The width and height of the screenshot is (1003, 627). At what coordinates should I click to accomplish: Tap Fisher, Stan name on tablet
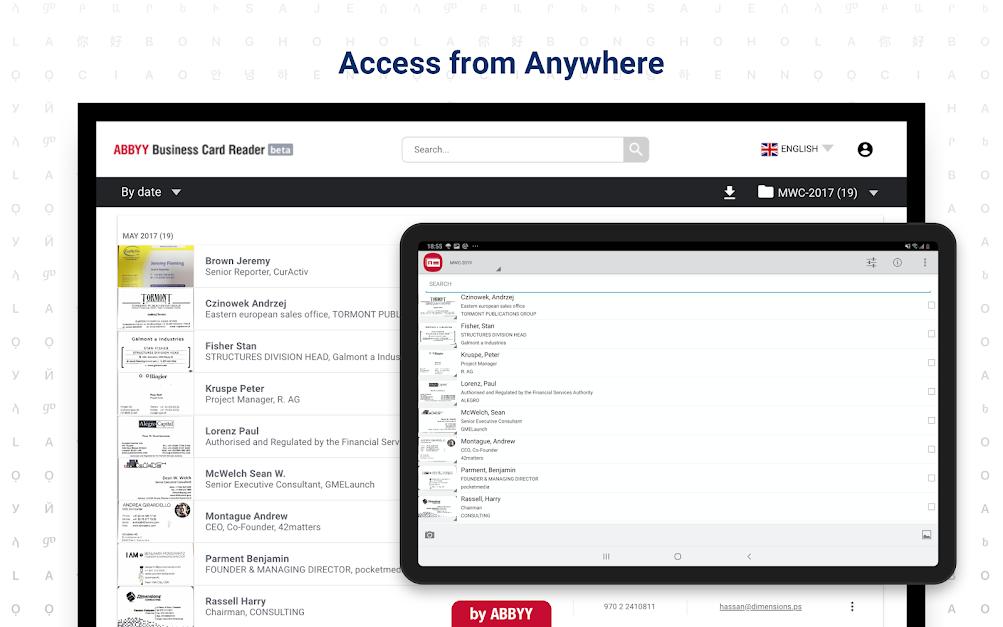[477, 326]
